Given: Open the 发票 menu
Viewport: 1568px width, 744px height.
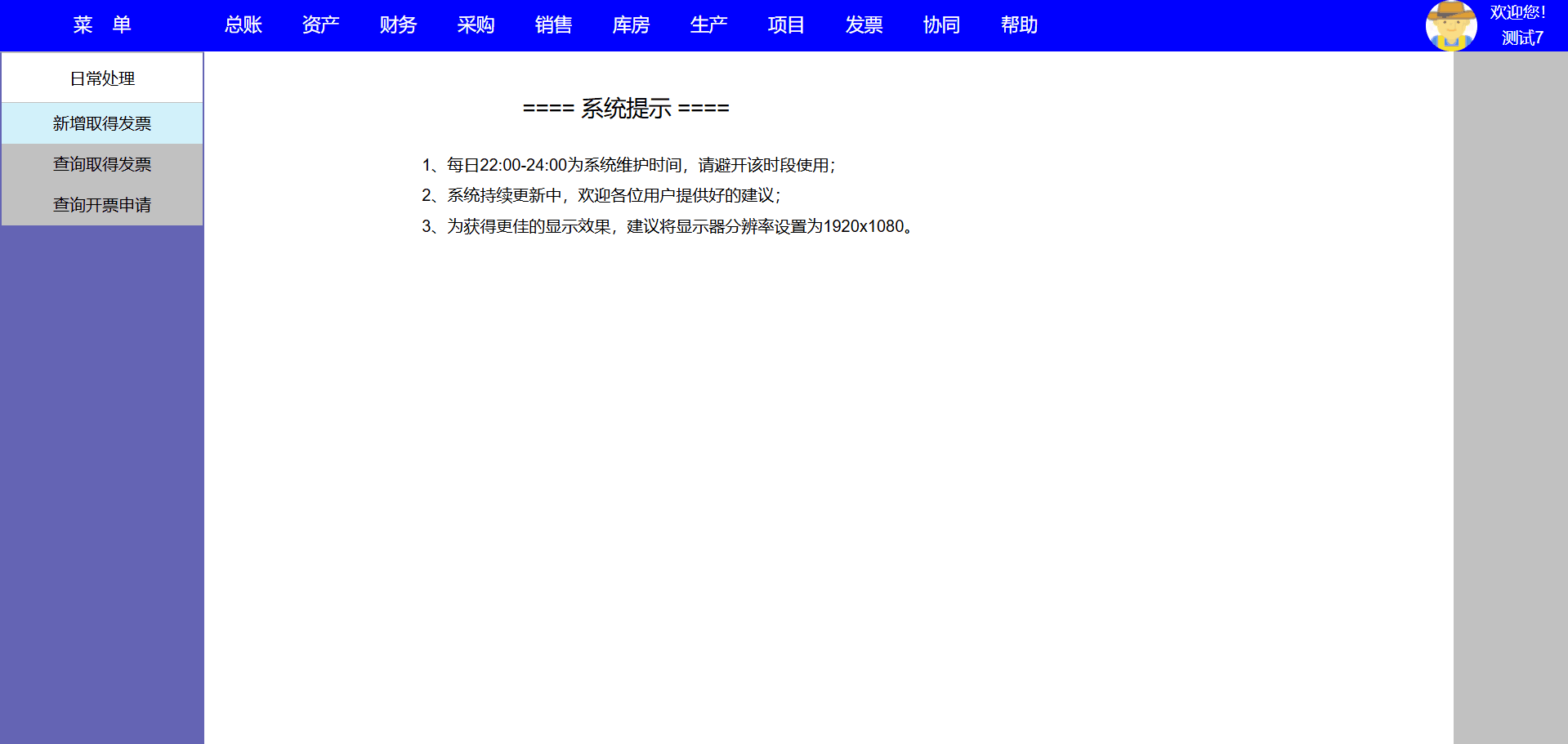Looking at the screenshot, I should point(864,25).
